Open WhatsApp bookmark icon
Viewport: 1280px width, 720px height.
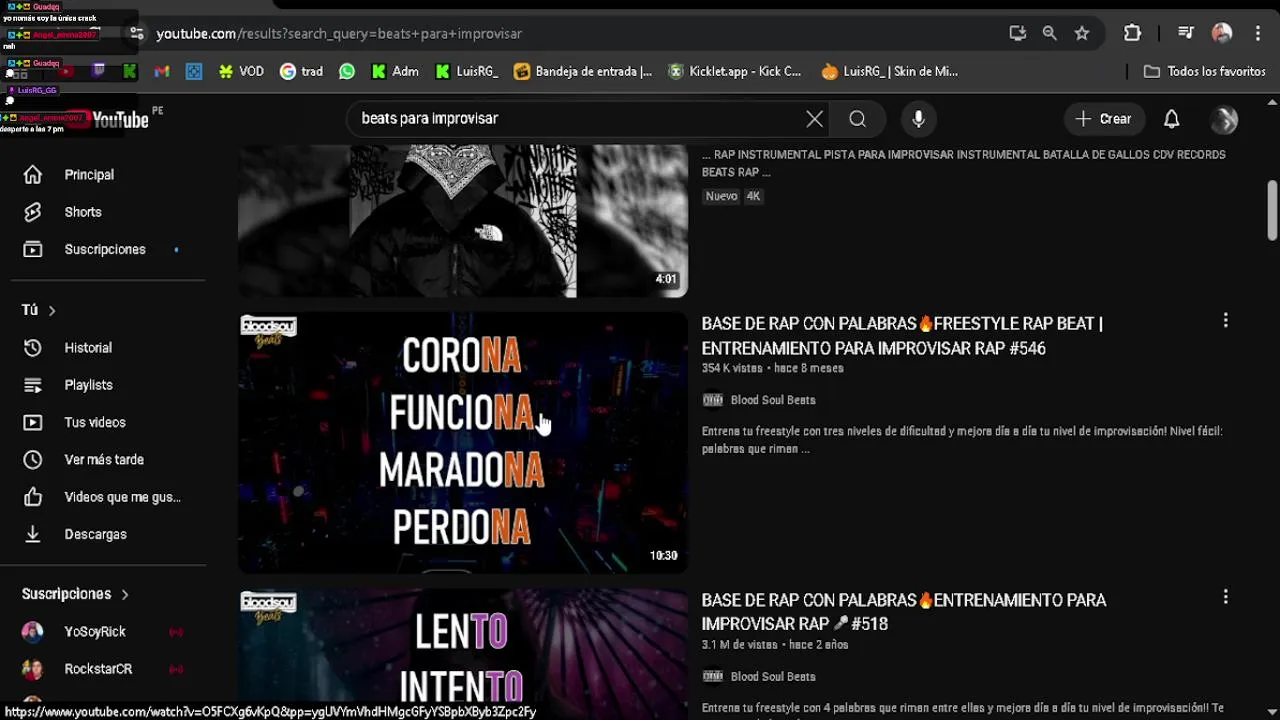pyautogui.click(x=347, y=71)
